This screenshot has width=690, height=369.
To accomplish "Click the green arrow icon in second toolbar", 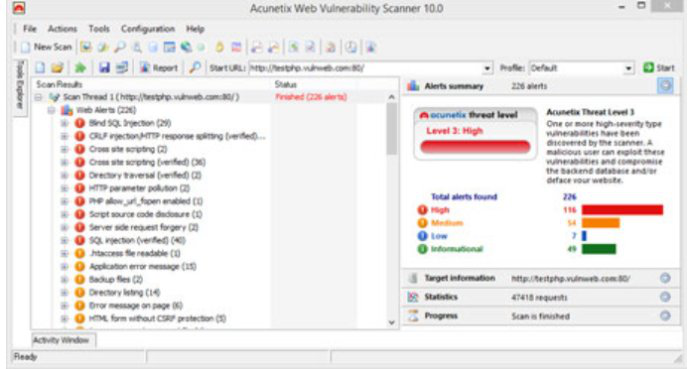I will click(80, 68).
